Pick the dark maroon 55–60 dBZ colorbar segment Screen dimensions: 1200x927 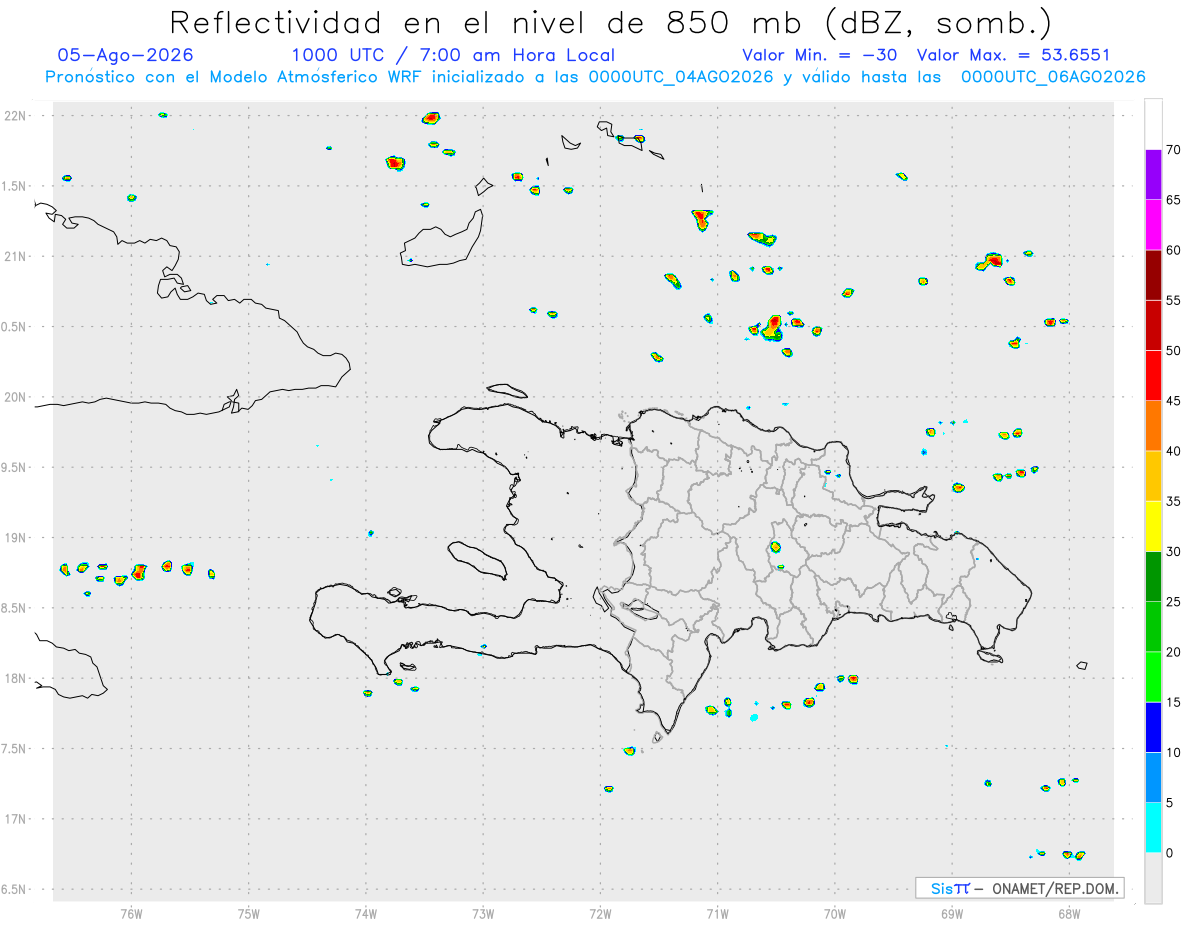(1153, 274)
